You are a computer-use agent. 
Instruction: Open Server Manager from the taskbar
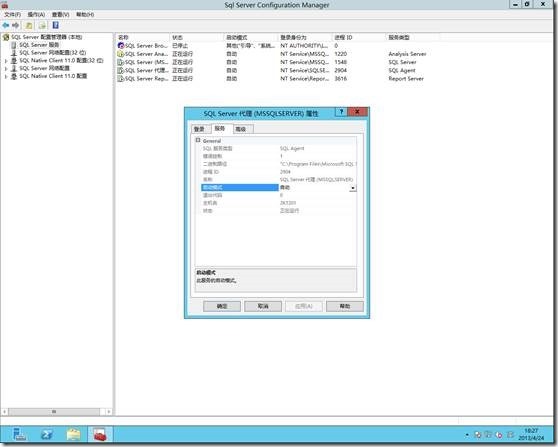coord(19,434)
